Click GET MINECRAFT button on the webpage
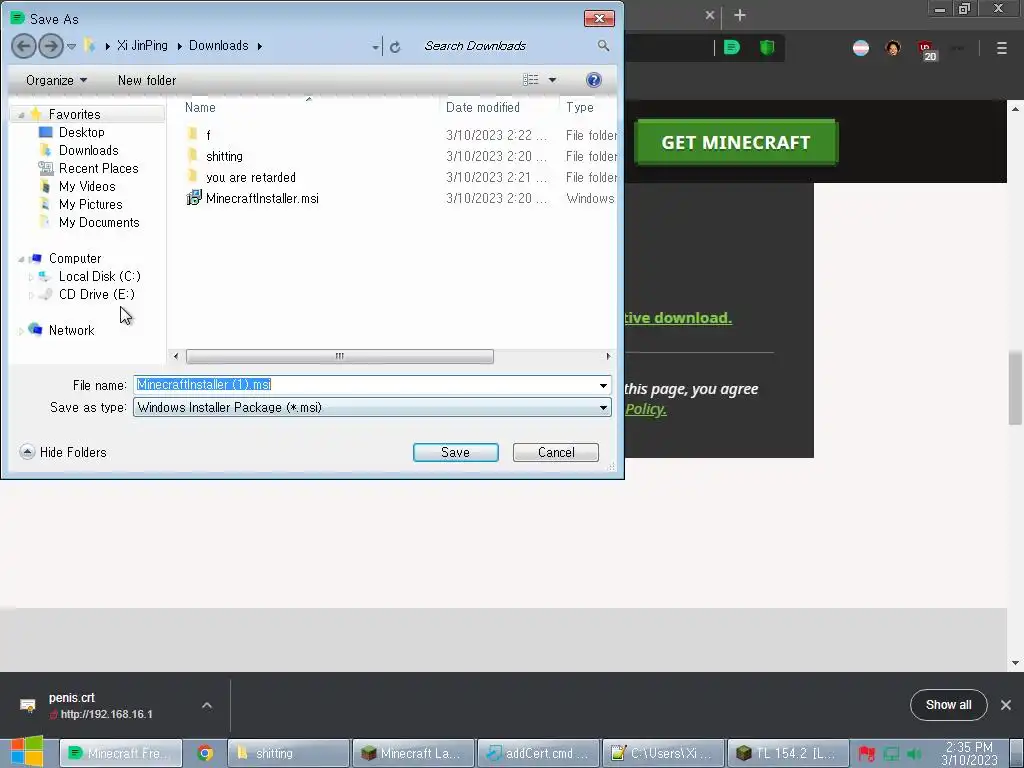The image size is (1024, 768). 735,142
